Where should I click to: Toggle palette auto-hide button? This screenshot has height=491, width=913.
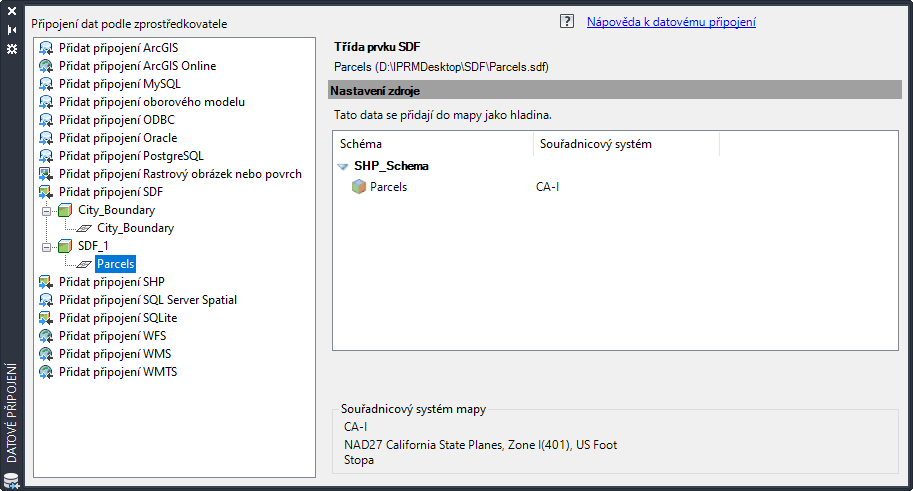tap(12, 30)
